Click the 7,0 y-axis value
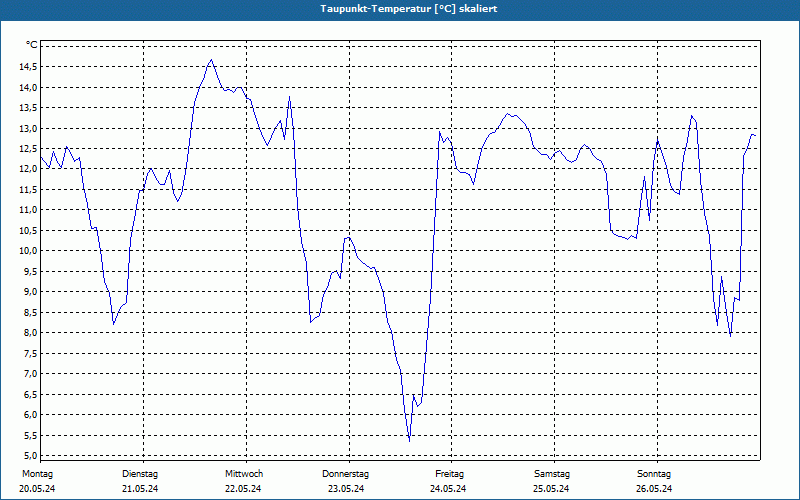The height and width of the screenshot is (500, 800). tap(31, 373)
